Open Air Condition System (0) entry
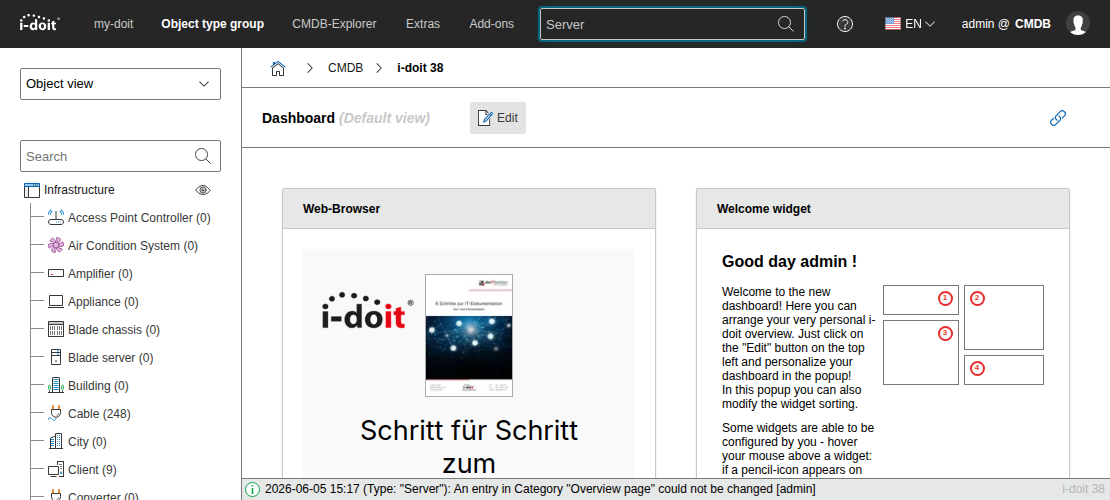The height and width of the screenshot is (500, 1110). [133, 246]
